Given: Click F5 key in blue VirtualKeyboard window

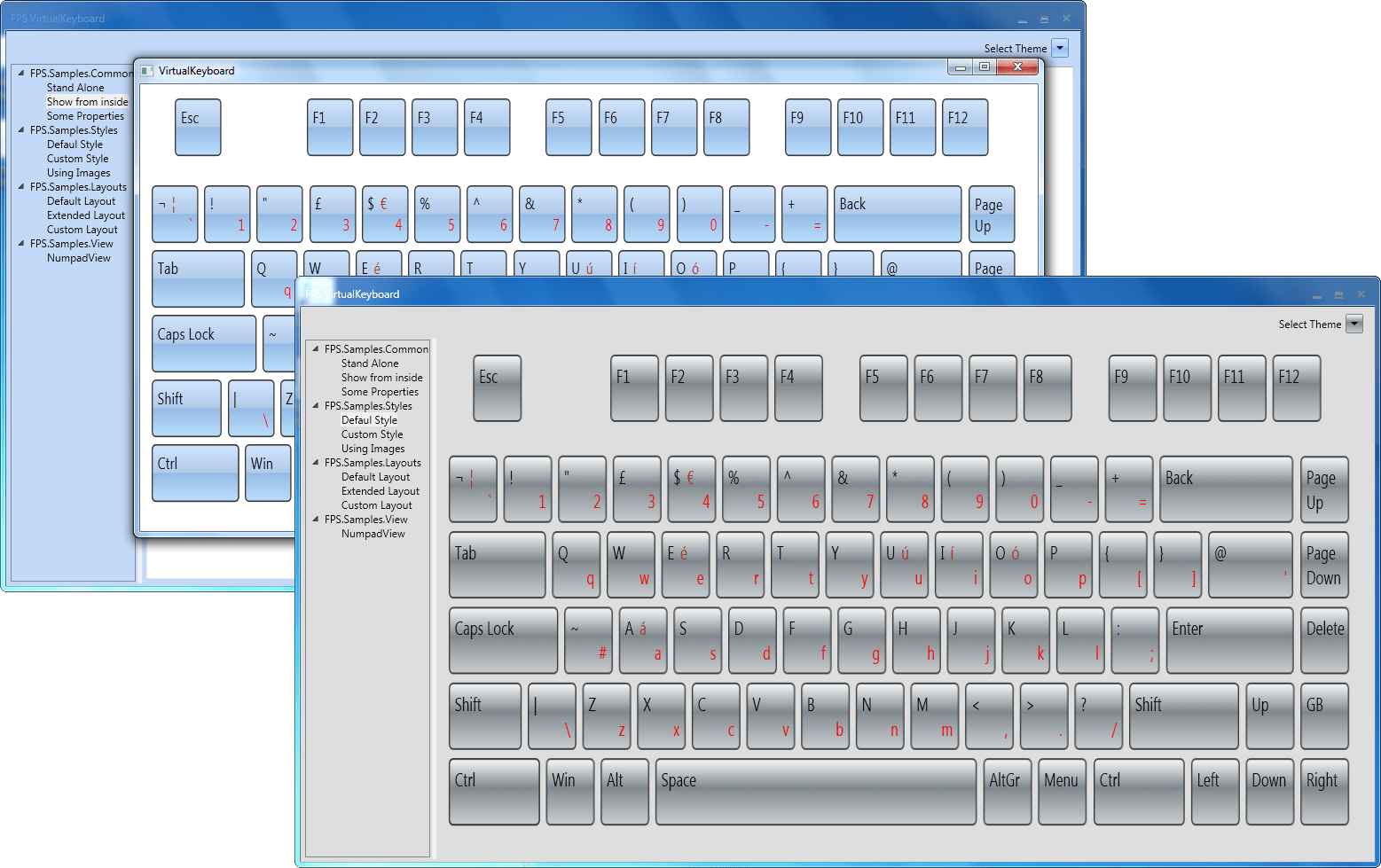Looking at the screenshot, I should [x=569, y=127].
